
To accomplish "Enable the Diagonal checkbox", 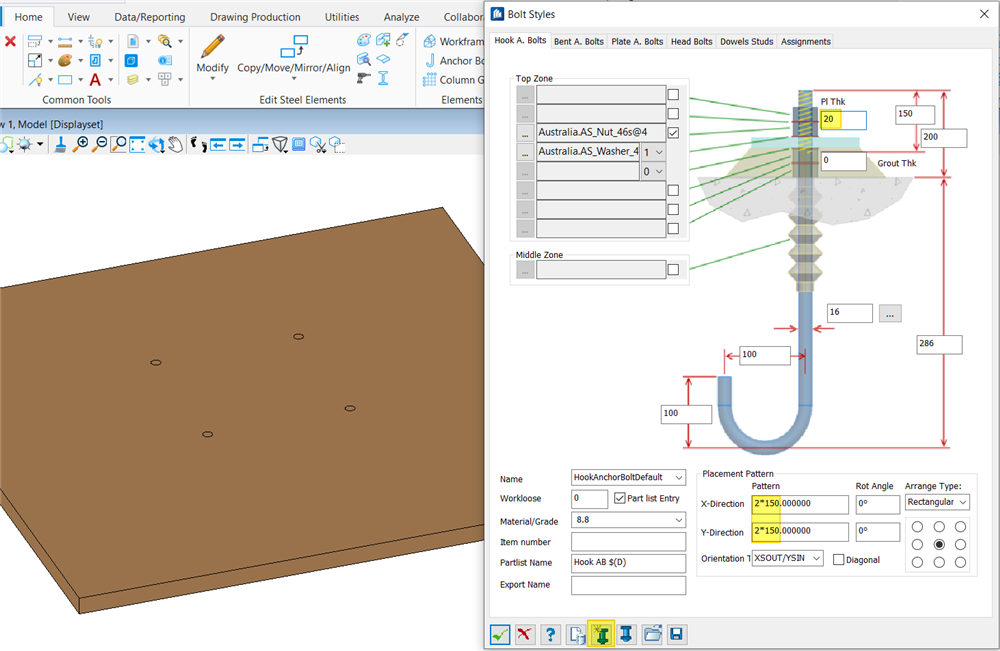I will (839, 560).
